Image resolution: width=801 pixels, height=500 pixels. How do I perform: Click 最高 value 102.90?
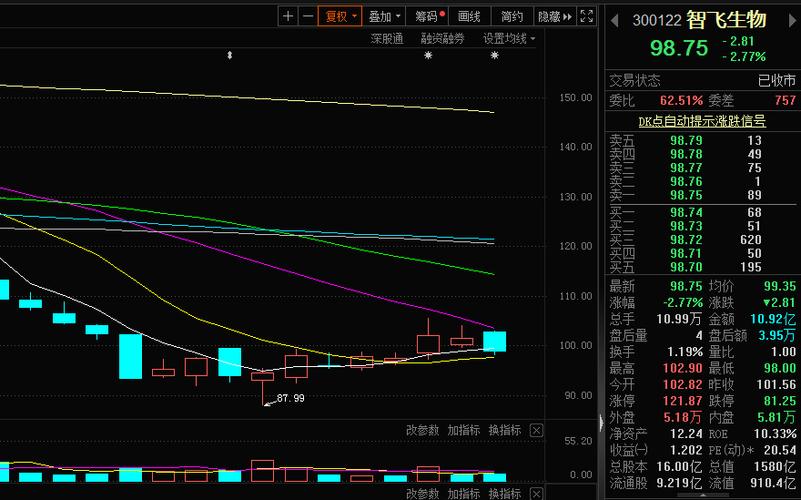pyautogui.click(x=682, y=368)
